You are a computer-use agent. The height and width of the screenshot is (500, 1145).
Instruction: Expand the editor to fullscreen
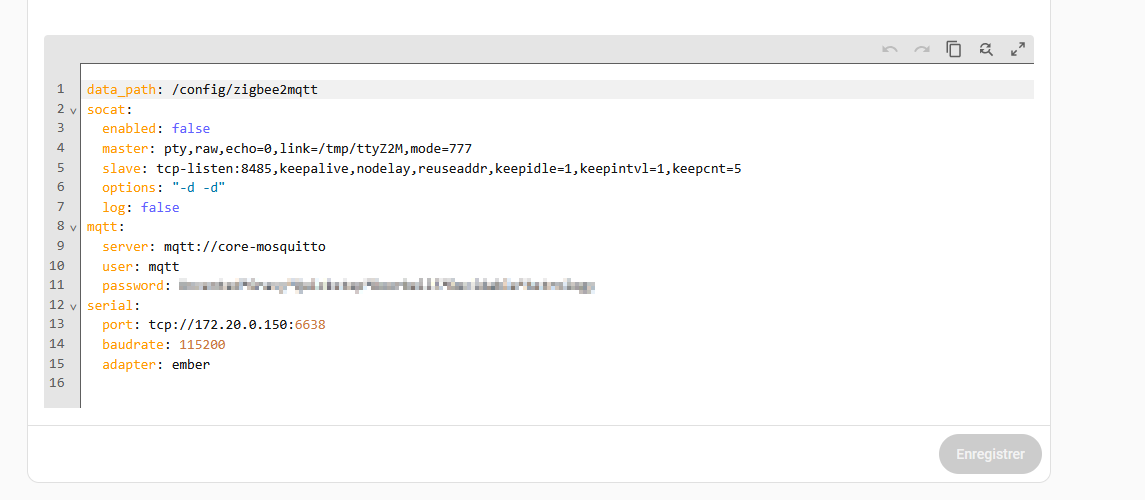1018,49
